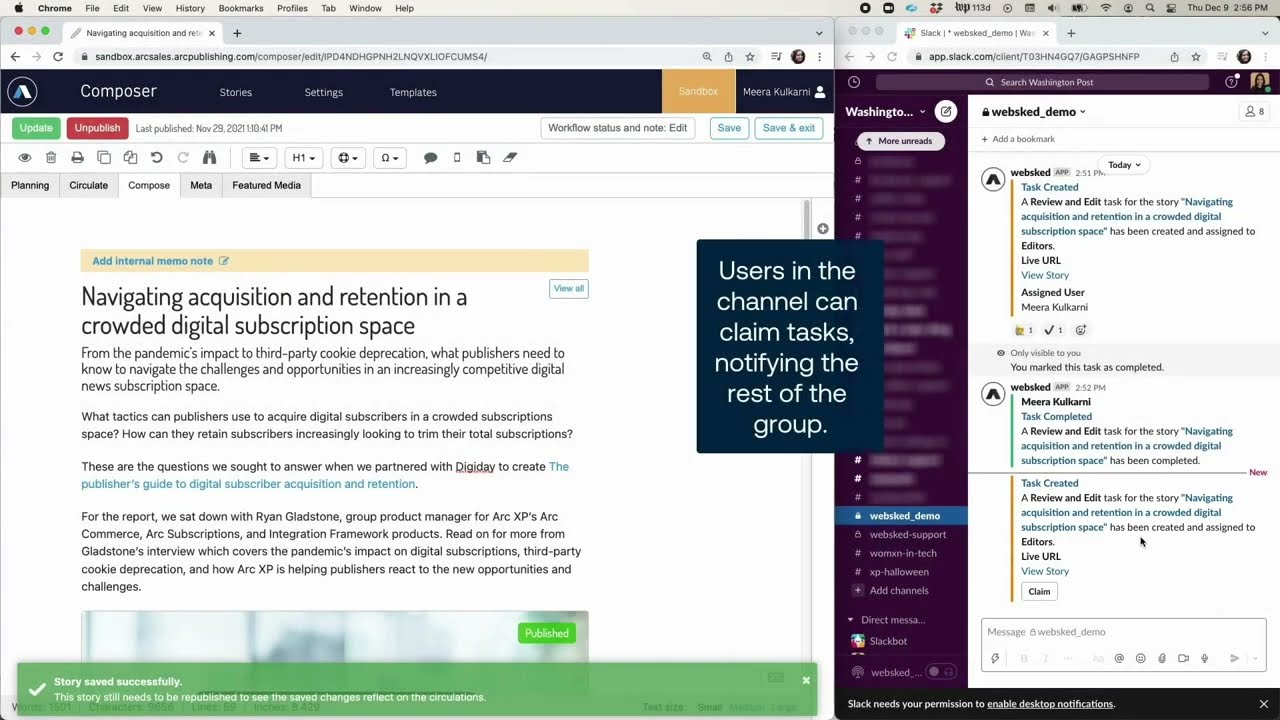Click the add reaction icon under first message
1280x720 pixels.
coord(1080,330)
